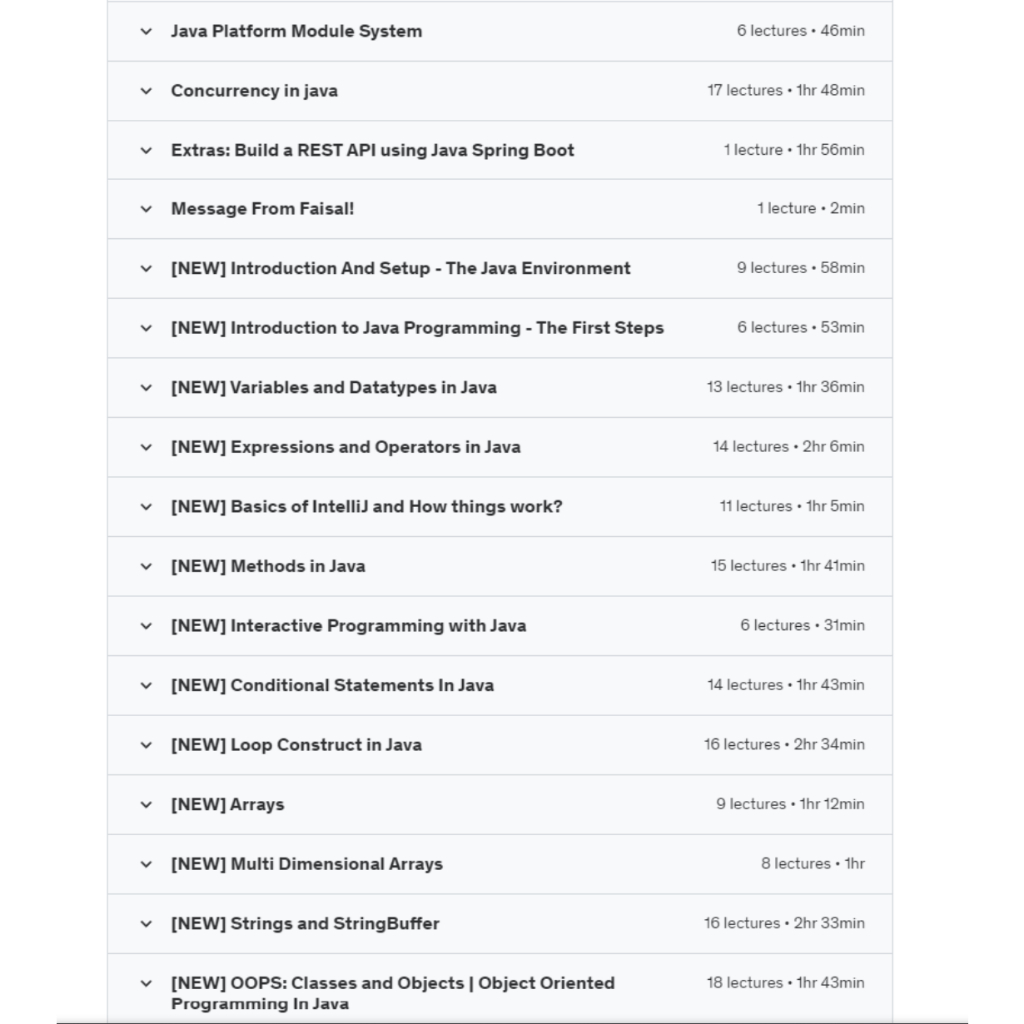Click the Introduction to Java Programming title
The height and width of the screenshot is (1024, 1024).
[417, 328]
